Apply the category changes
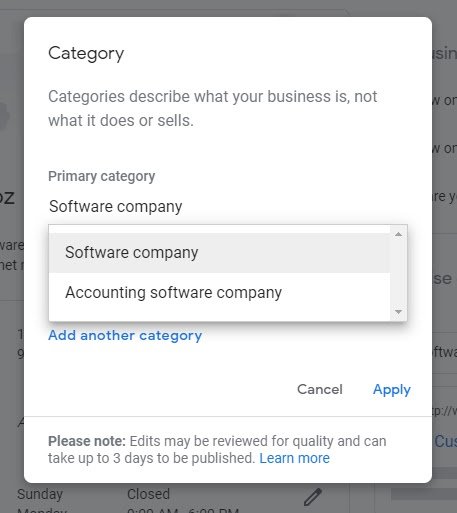457x513 pixels. [x=392, y=389]
